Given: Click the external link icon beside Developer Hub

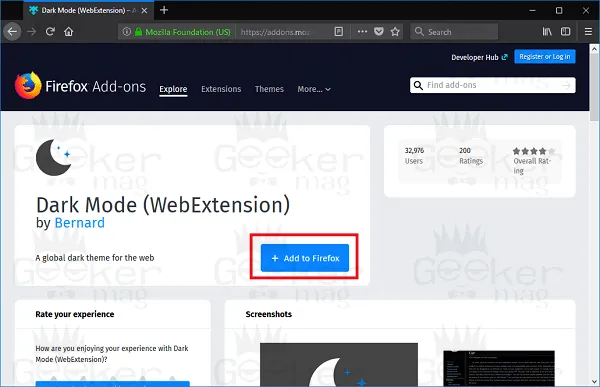Looking at the screenshot, I should coord(504,57).
